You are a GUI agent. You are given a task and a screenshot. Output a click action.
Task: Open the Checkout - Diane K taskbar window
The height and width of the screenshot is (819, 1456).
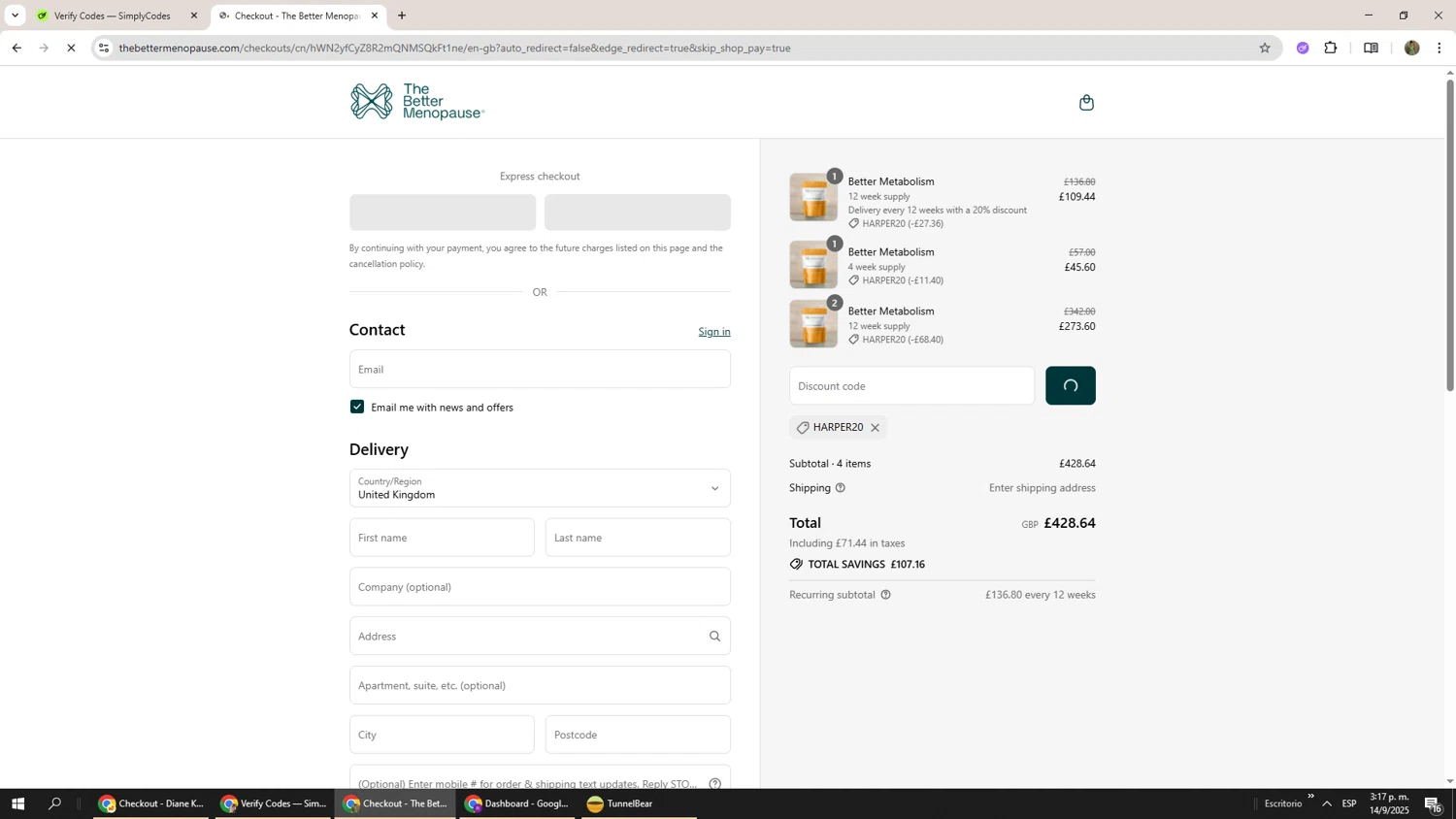(x=150, y=803)
